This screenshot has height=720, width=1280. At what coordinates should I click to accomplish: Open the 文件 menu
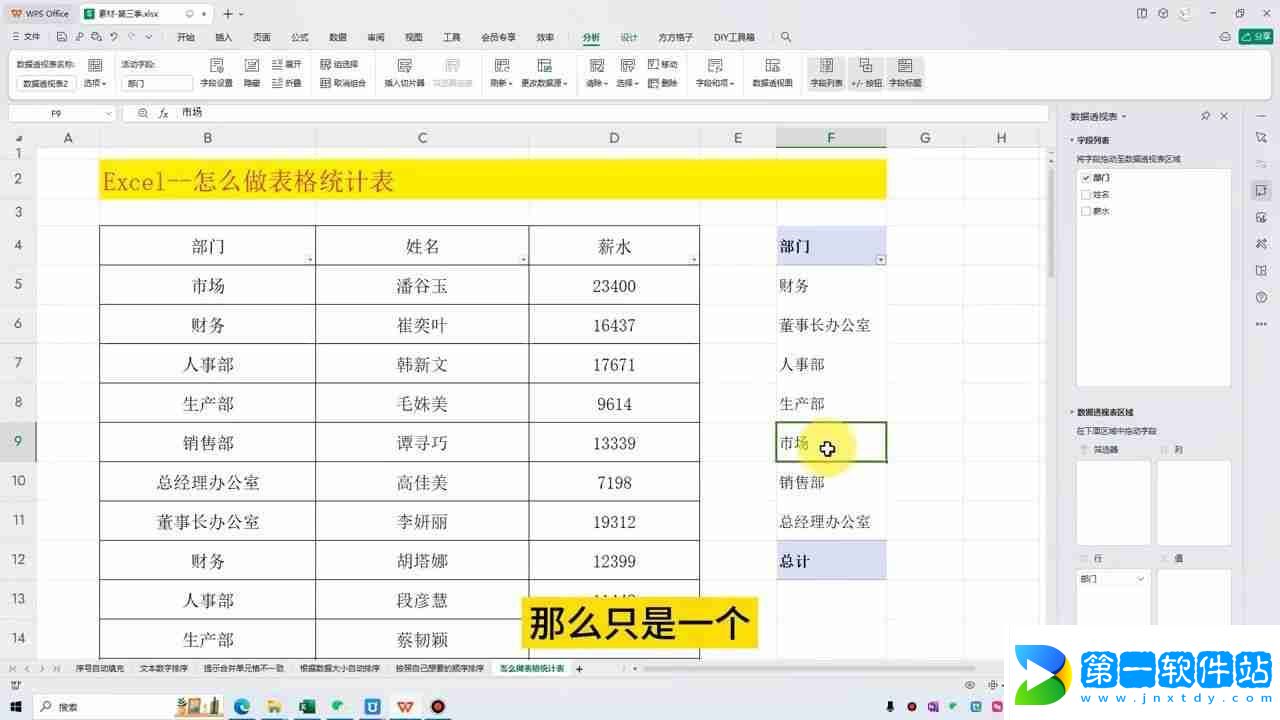tap(27, 37)
